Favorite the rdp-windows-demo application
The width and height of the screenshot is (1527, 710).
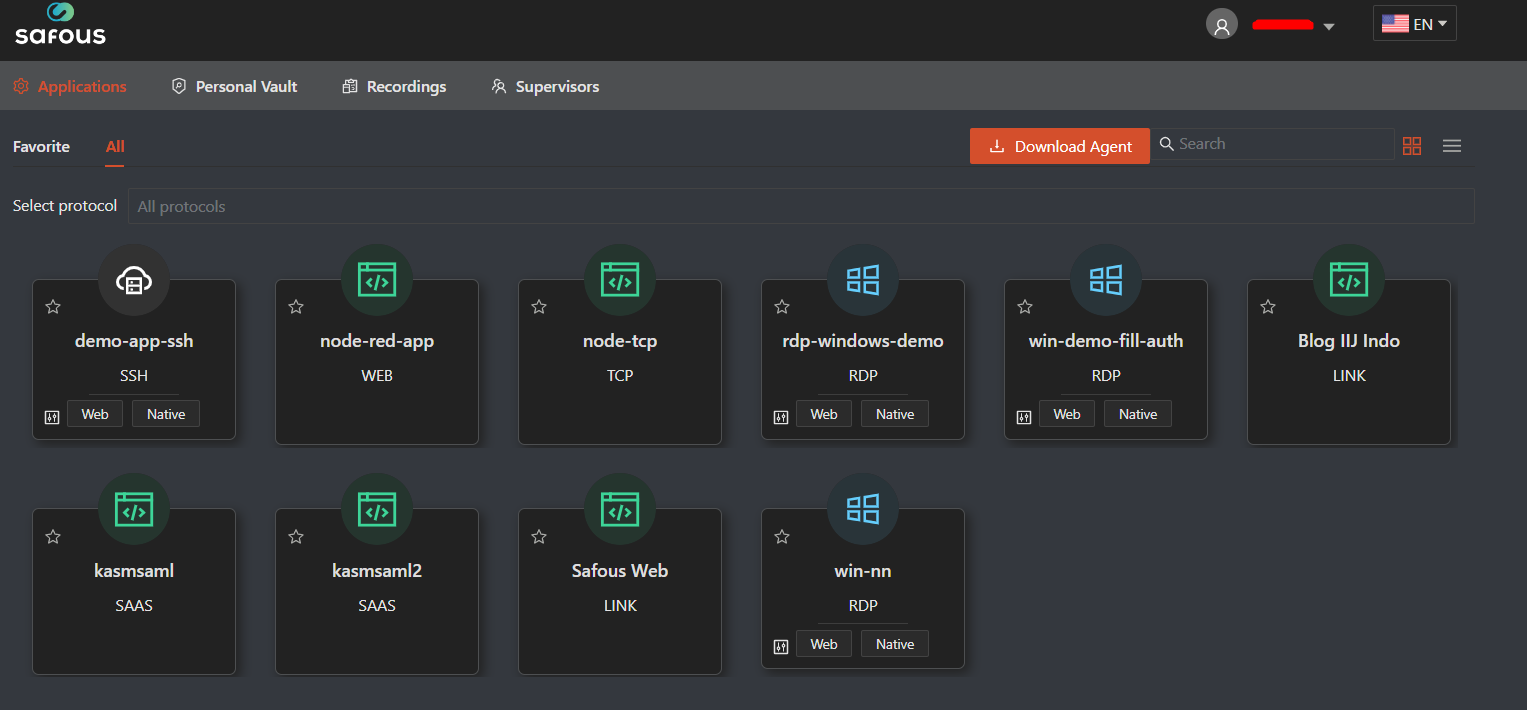(782, 307)
